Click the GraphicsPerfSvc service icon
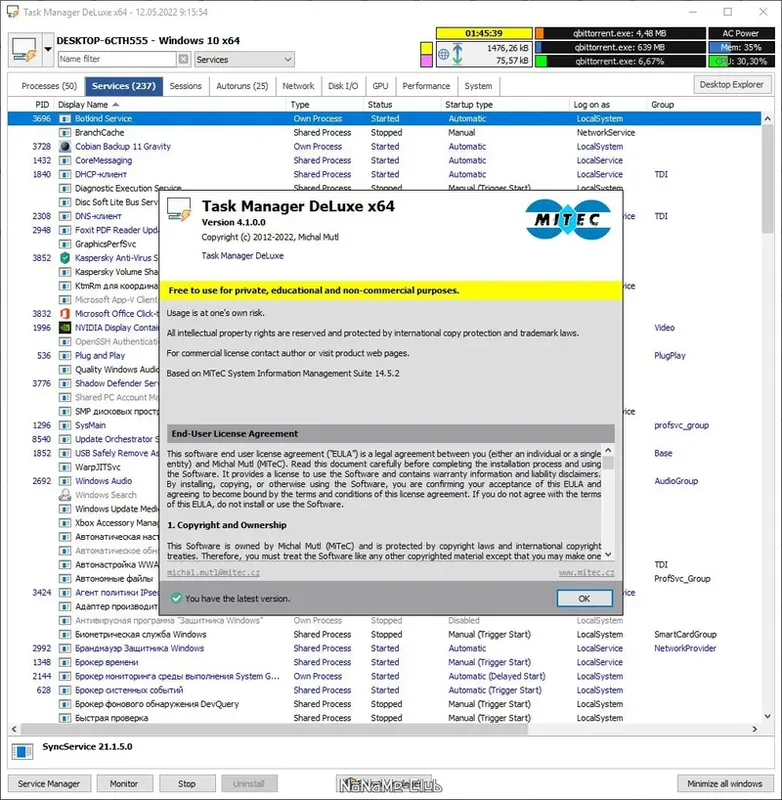 click(65, 244)
